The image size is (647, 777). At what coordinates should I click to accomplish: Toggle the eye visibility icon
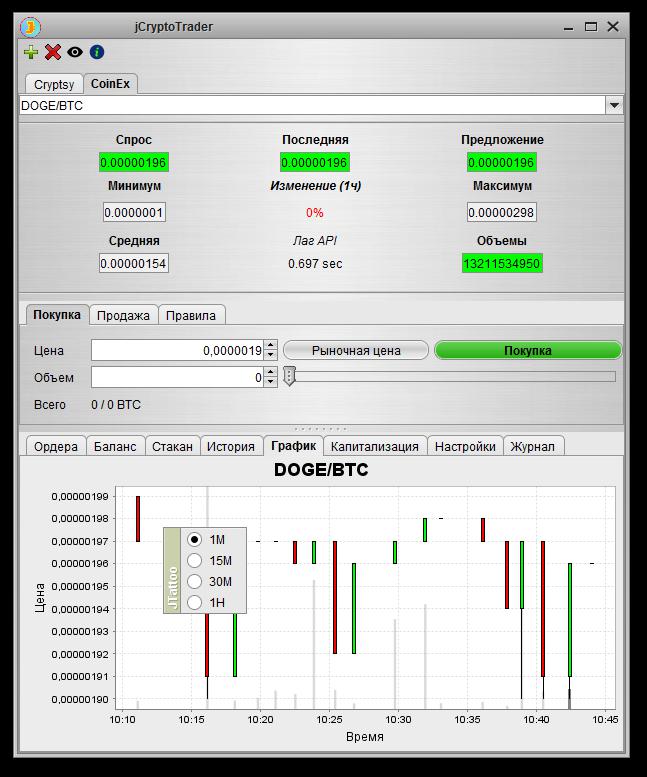click(75, 52)
